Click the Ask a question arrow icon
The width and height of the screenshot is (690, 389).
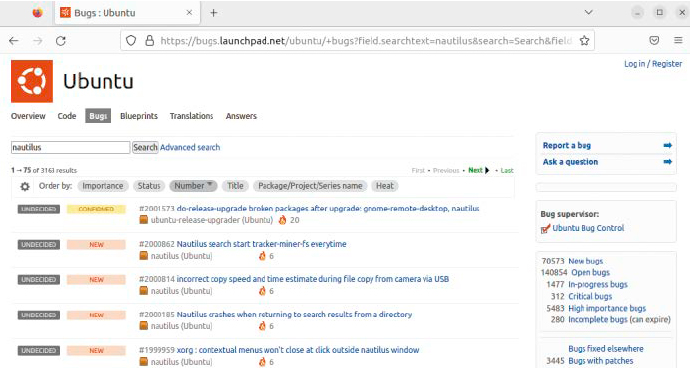click(668, 162)
